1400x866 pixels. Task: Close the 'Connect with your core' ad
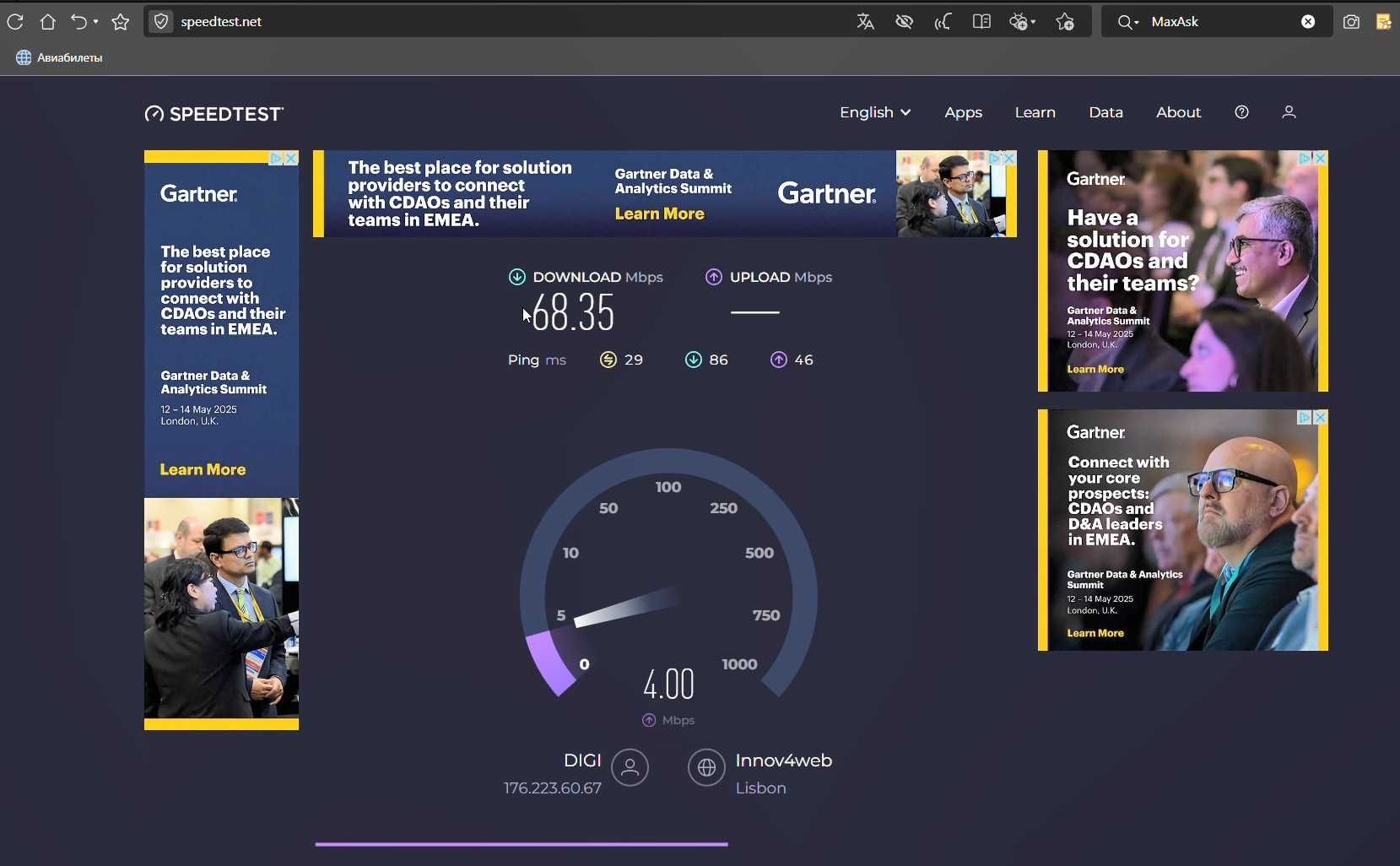click(x=1321, y=417)
